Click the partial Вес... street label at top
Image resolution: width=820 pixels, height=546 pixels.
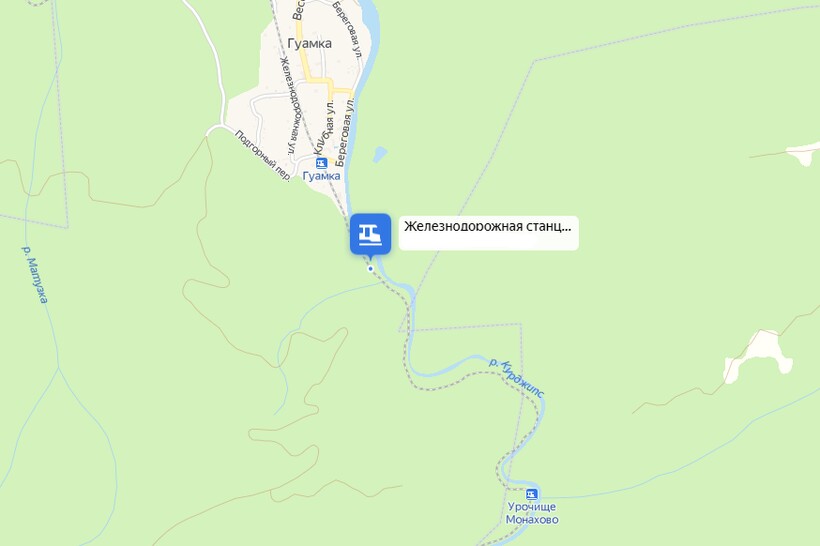[x=297, y=10]
